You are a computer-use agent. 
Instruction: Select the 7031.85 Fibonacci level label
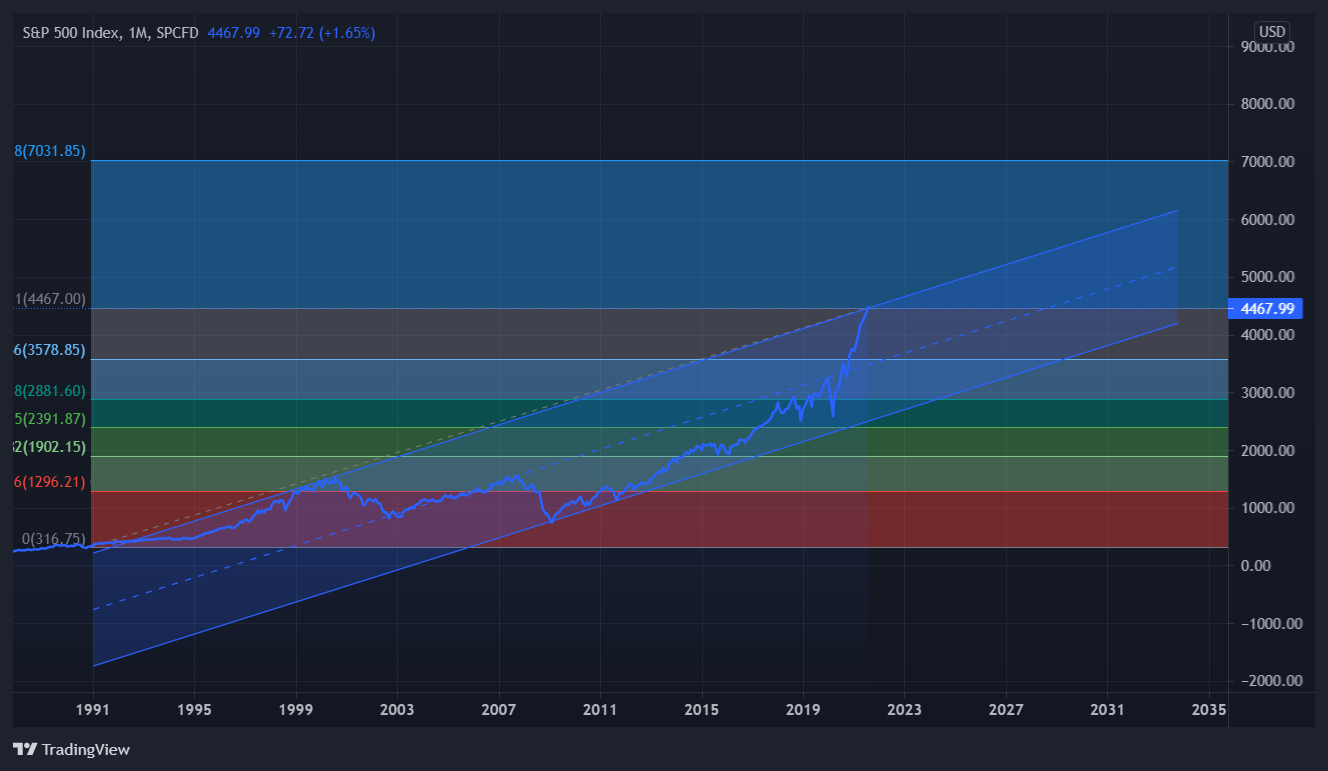point(50,151)
